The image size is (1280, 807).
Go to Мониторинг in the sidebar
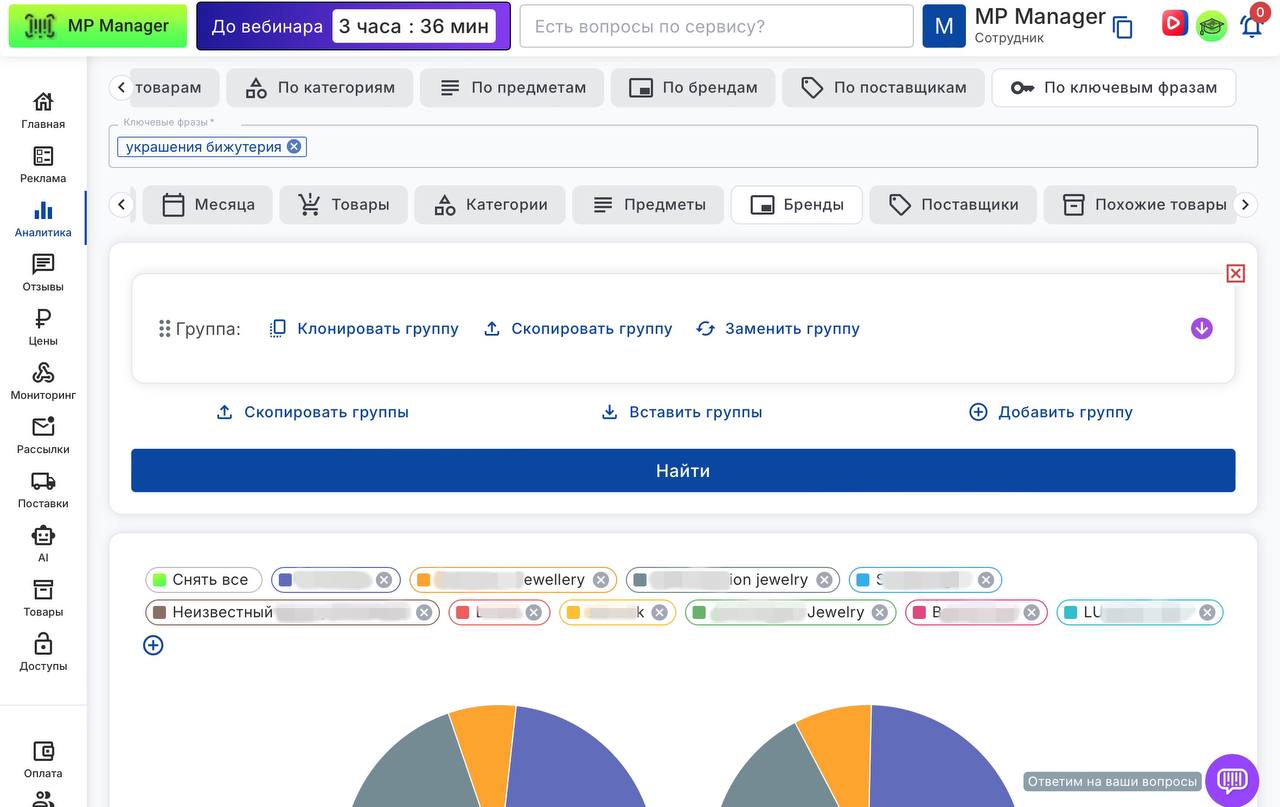(x=43, y=381)
